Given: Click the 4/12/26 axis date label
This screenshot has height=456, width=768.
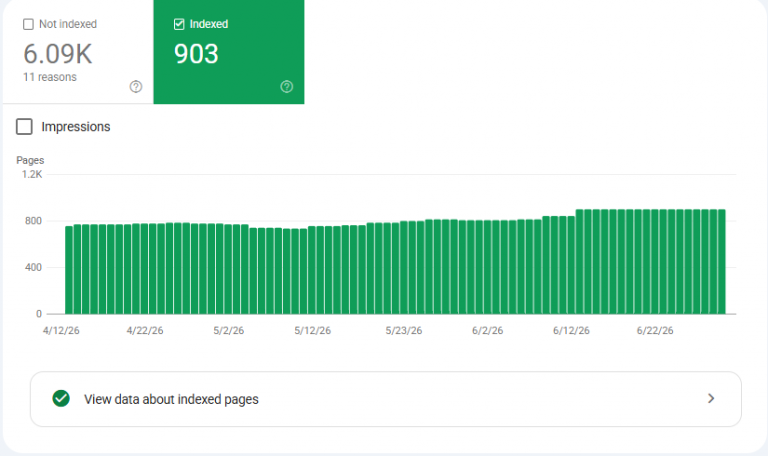Looking at the screenshot, I should click(x=61, y=331).
